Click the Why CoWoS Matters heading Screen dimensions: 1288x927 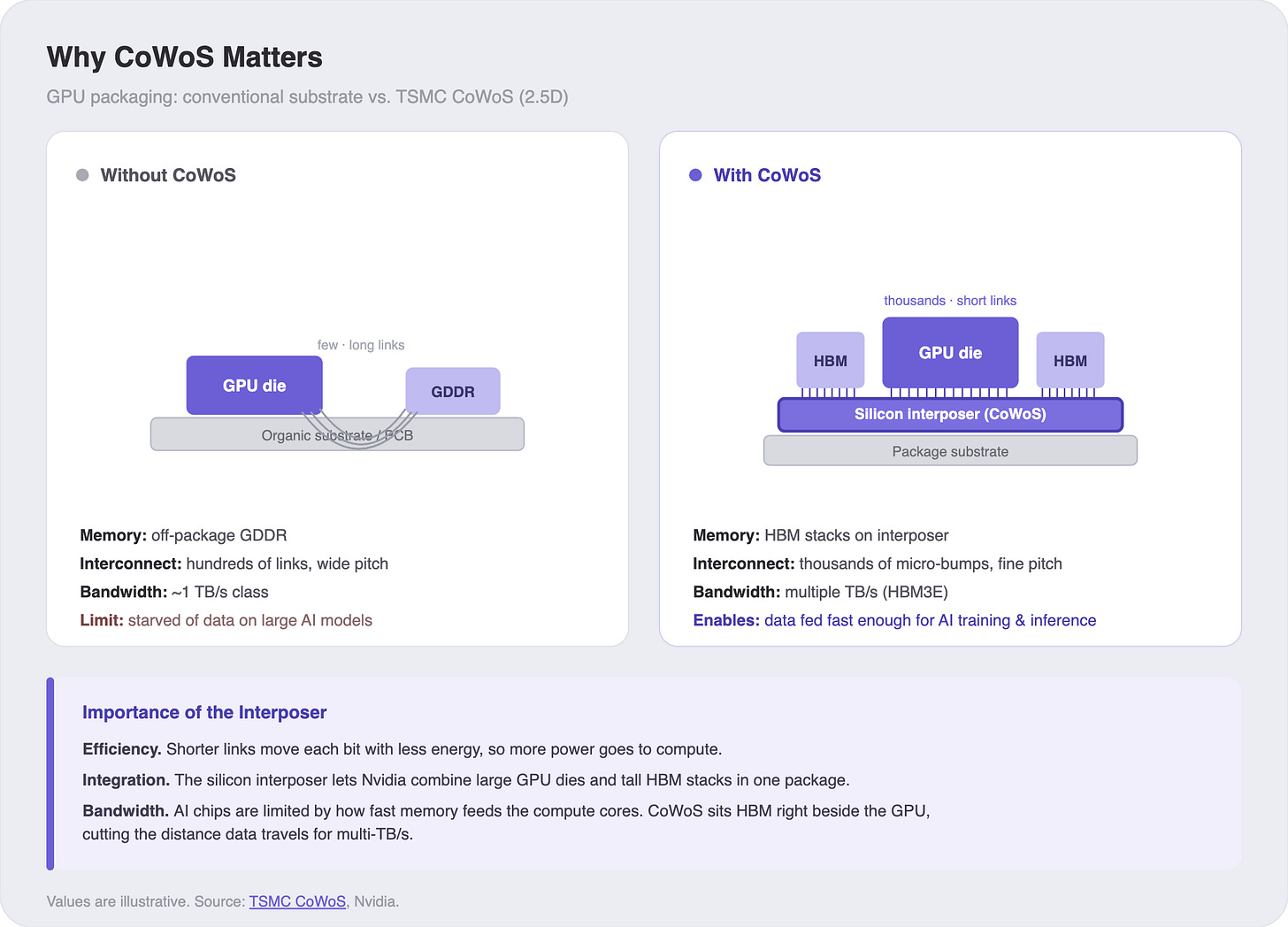185,57
